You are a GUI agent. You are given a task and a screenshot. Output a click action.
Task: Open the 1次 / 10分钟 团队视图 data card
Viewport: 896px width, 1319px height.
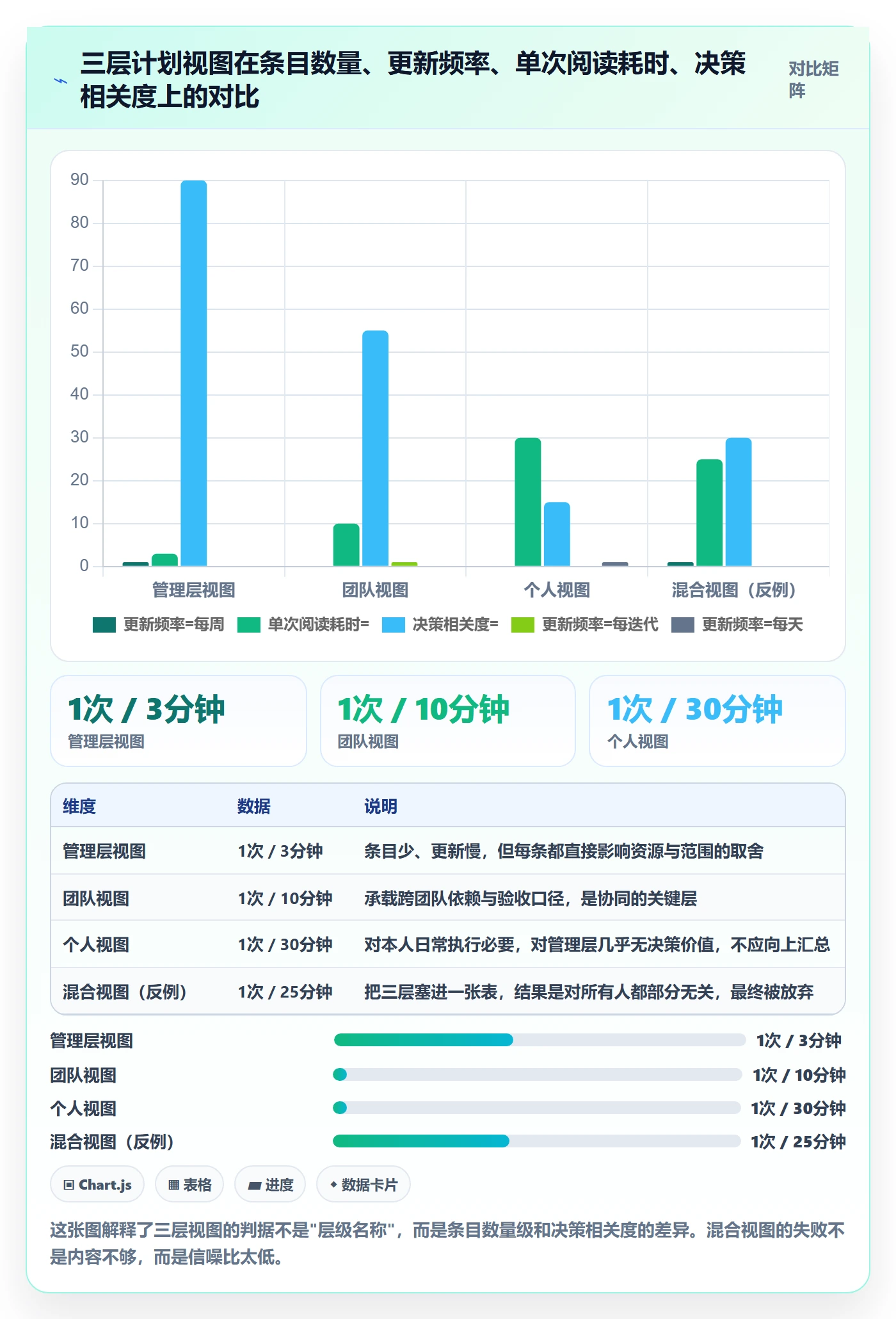point(448,721)
